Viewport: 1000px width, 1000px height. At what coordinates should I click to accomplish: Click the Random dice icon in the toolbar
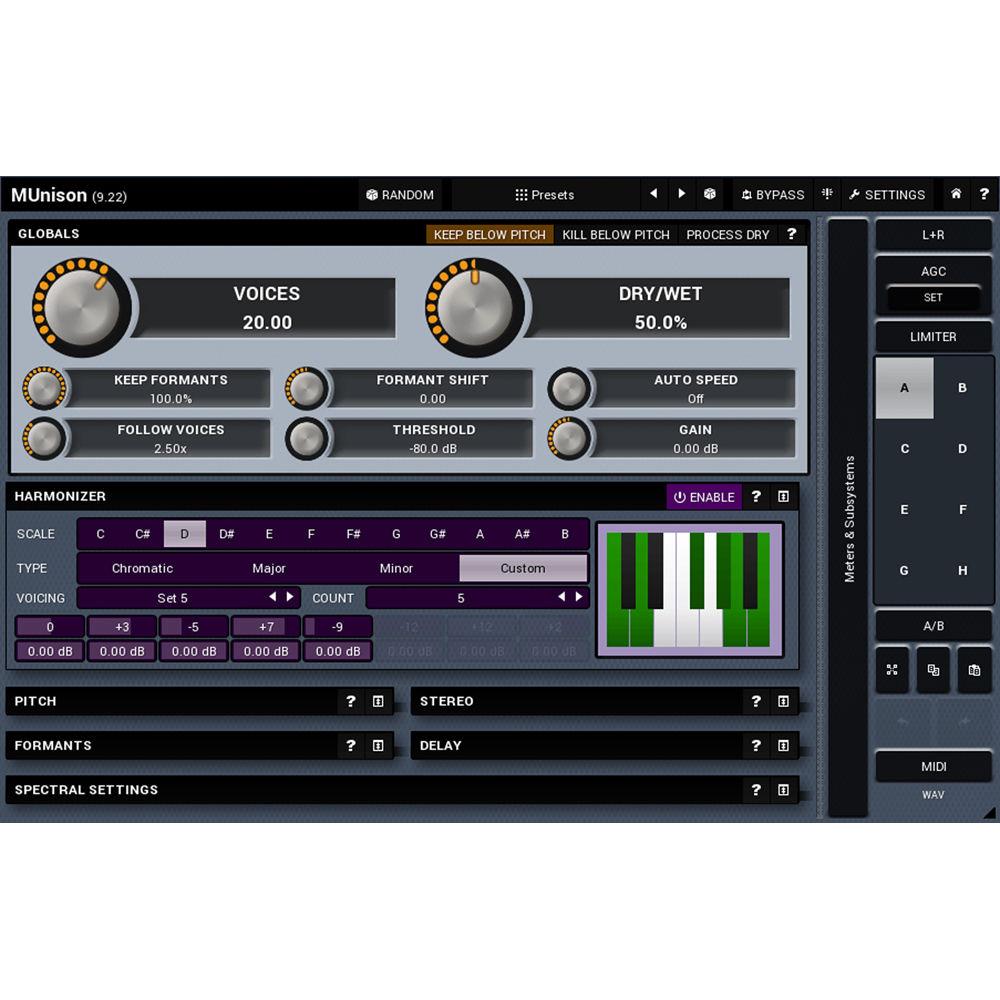372,194
